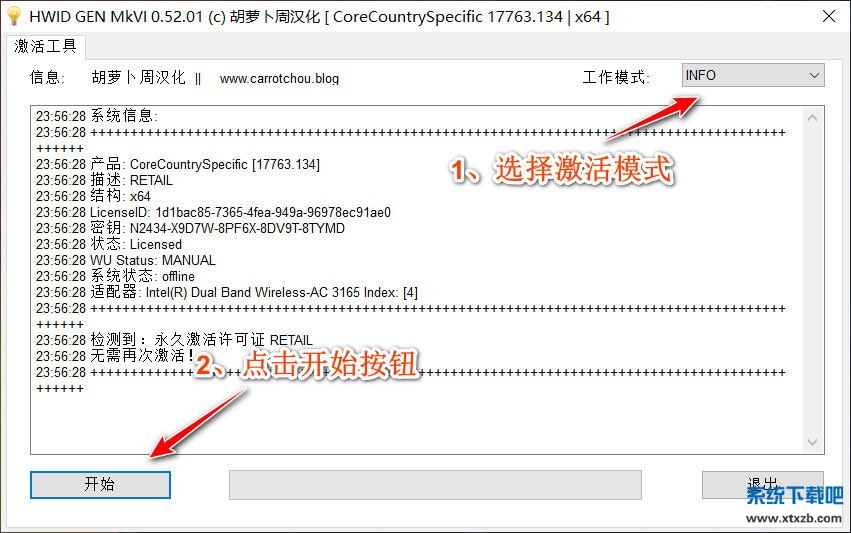Click the 产品 CoreCountrySpecific log line

(178, 164)
